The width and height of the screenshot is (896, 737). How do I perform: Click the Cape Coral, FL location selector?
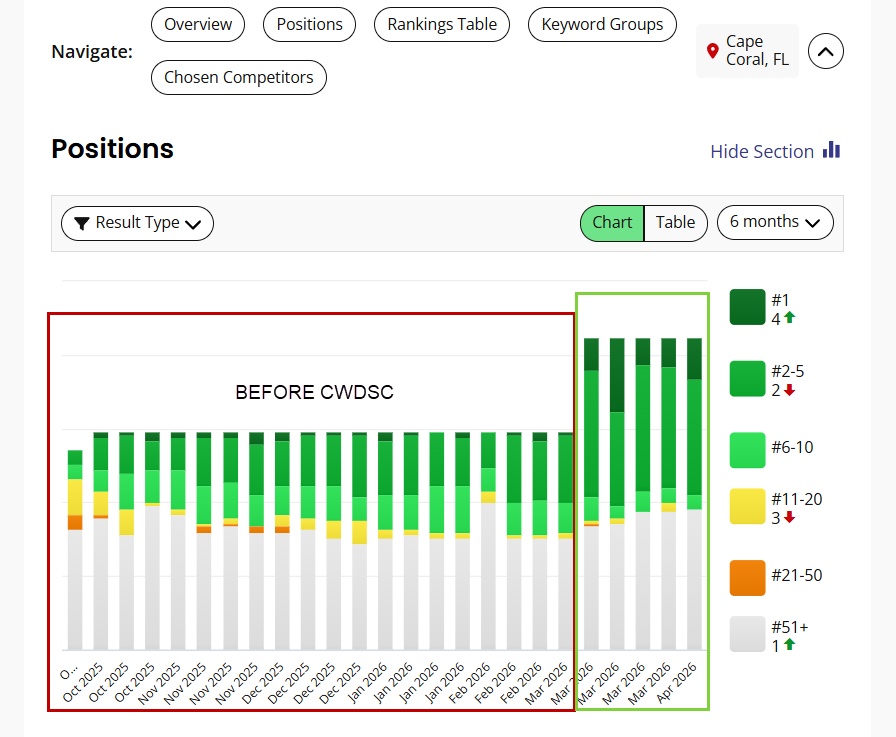click(x=747, y=51)
